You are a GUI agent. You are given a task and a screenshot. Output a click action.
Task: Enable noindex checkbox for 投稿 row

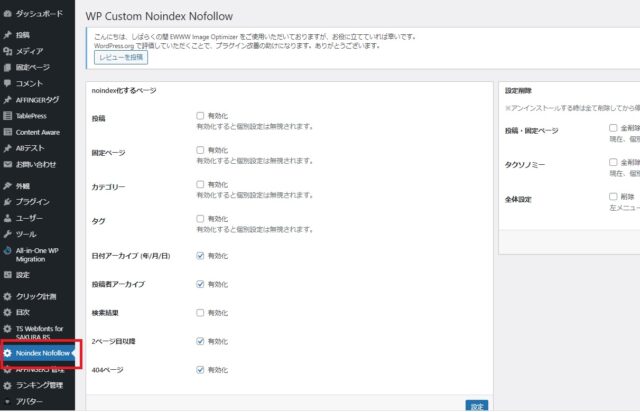coord(200,116)
